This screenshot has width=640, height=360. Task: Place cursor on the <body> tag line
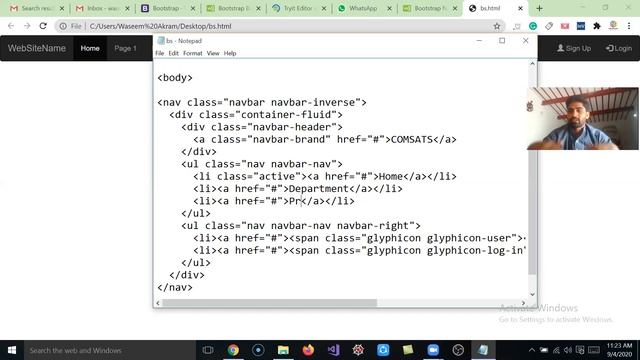(175, 78)
